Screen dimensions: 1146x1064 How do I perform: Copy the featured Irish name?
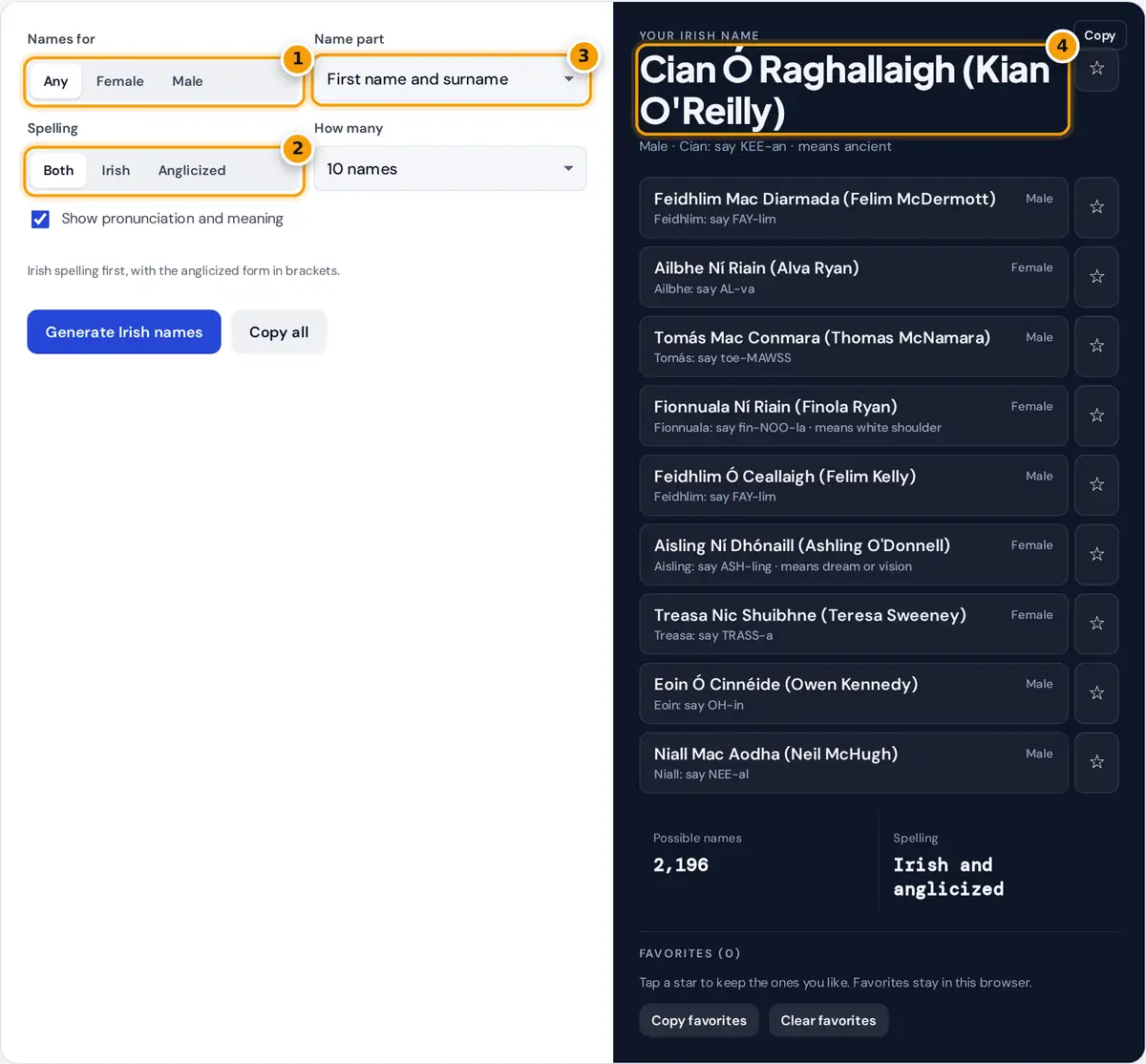(1099, 35)
